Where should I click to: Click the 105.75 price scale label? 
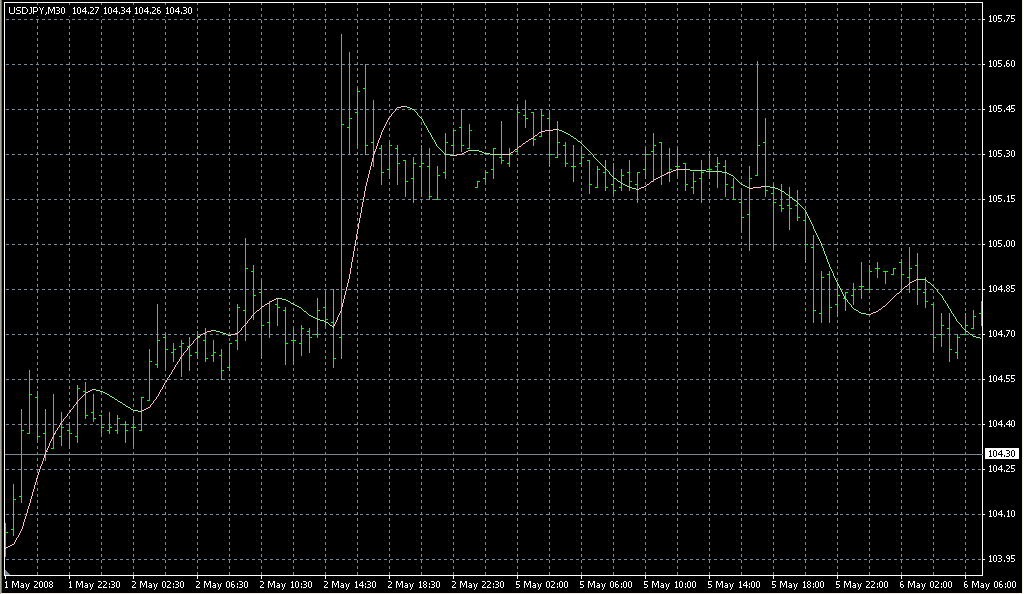(x=1002, y=19)
